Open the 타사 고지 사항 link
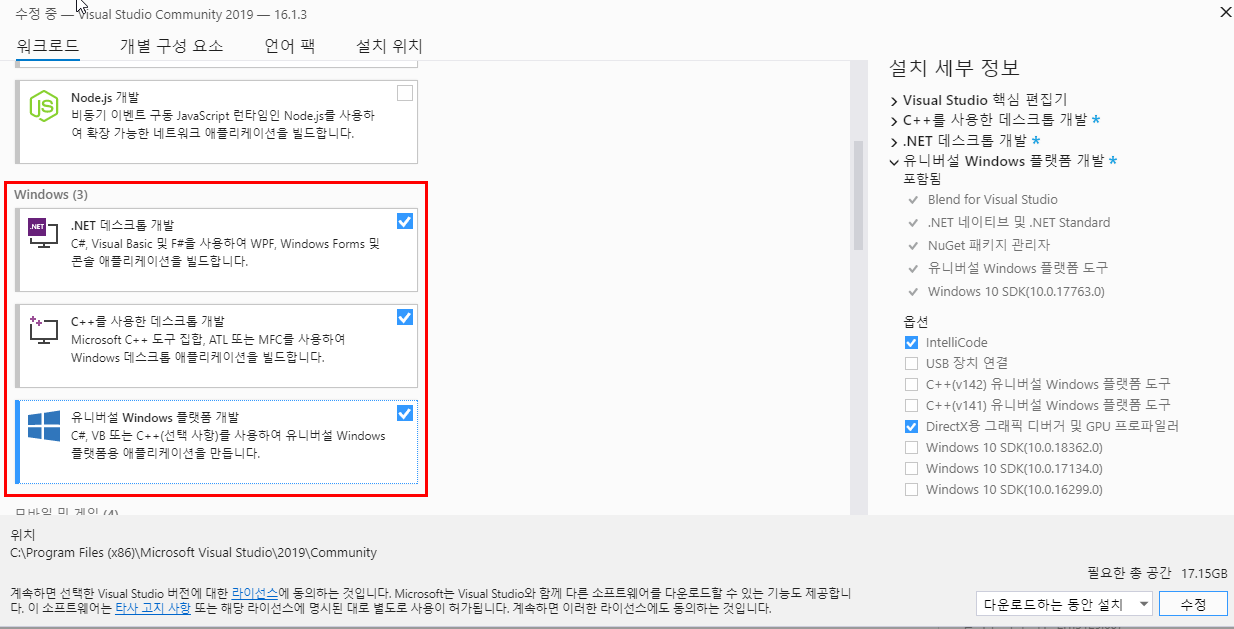The height and width of the screenshot is (629, 1234). click(x=153, y=607)
